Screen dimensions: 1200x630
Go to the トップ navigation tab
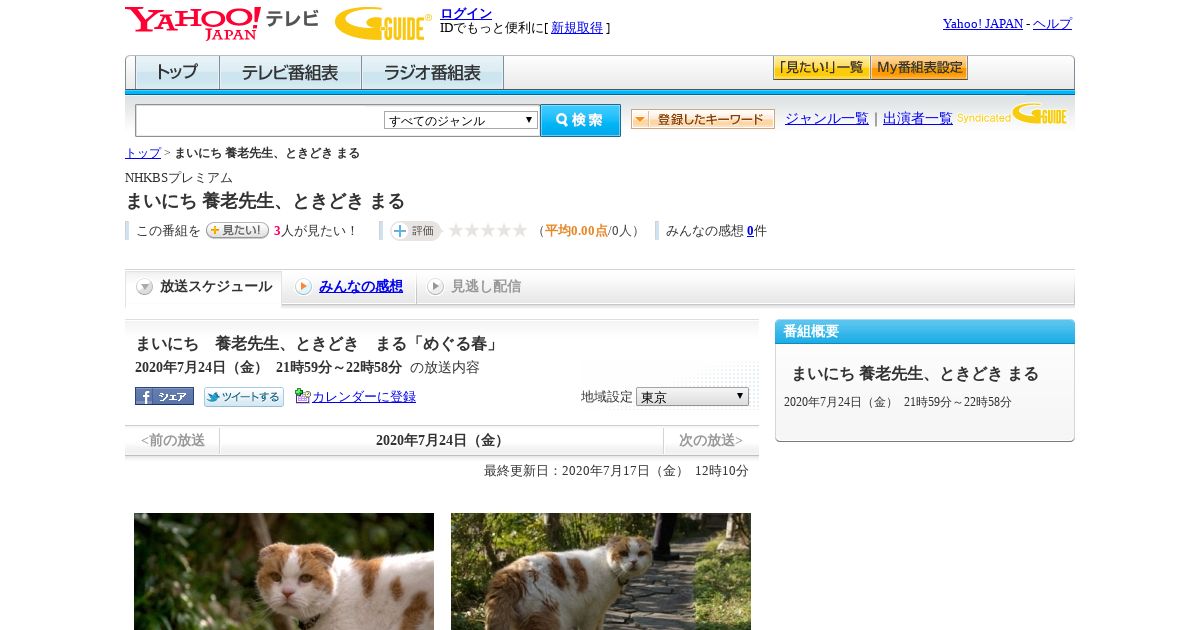pyautogui.click(x=177, y=72)
